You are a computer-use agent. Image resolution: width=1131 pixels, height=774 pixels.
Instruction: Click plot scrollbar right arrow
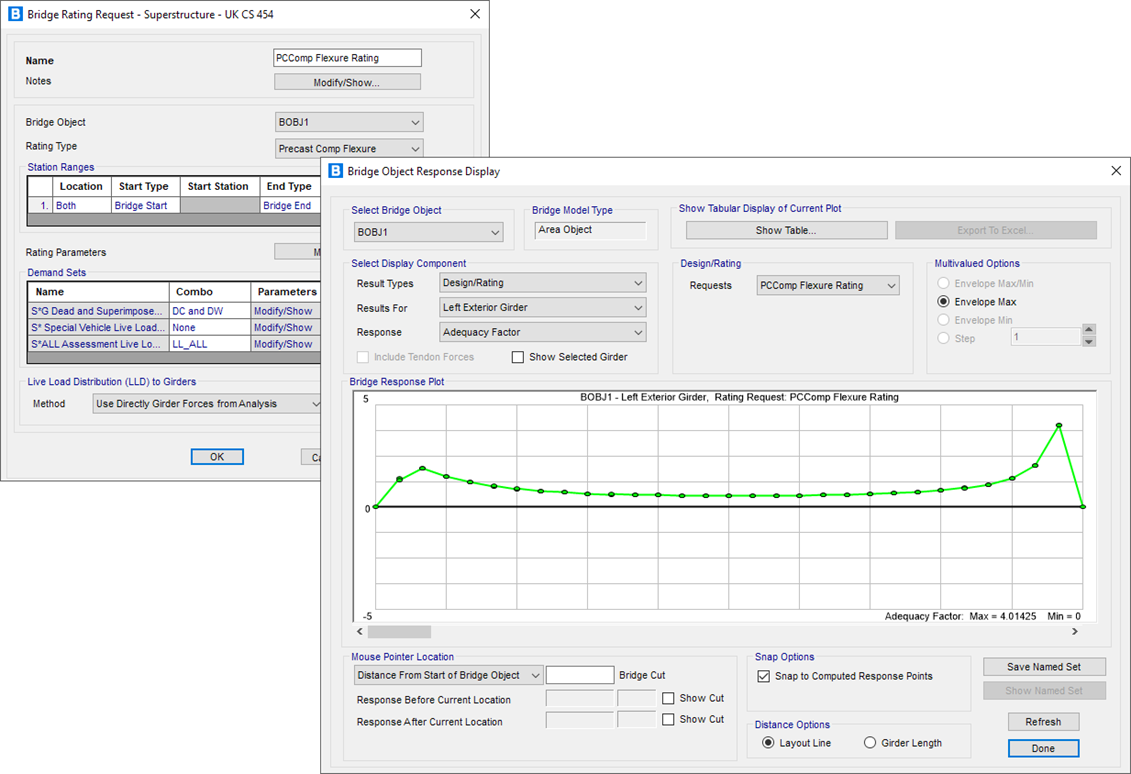(x=1075, y=632)
